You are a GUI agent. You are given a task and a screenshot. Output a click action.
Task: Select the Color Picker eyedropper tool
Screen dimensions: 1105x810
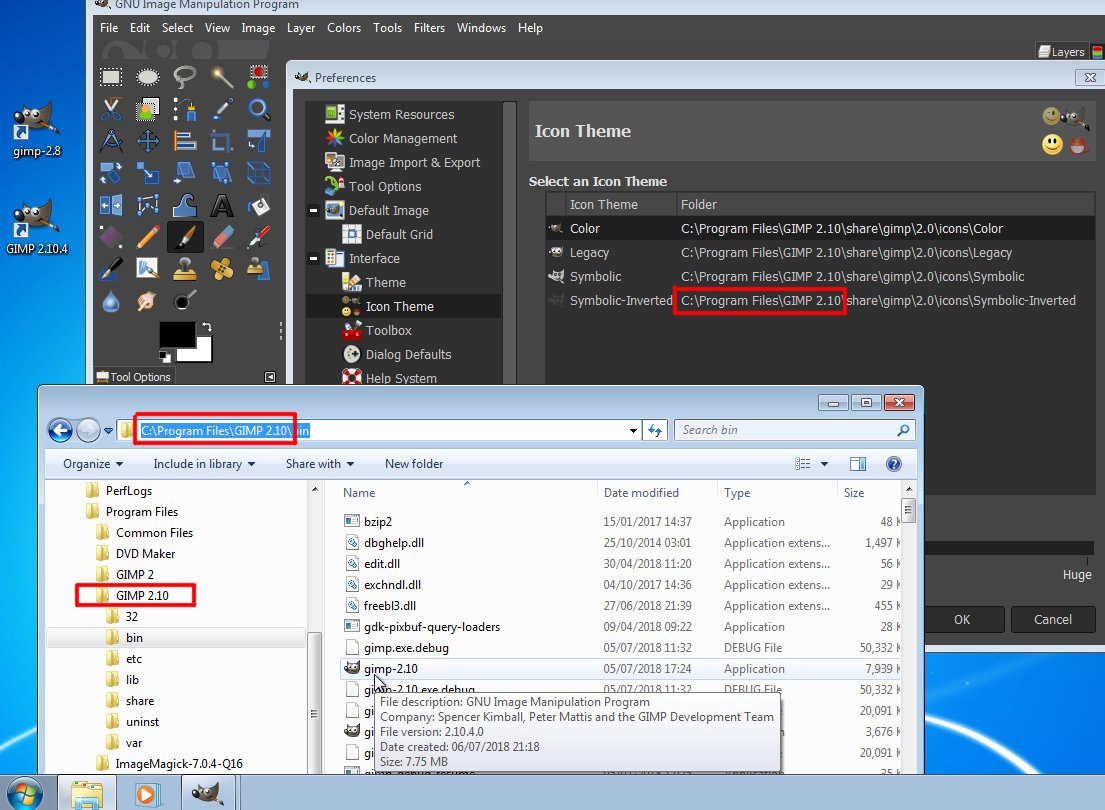point(222,109)
